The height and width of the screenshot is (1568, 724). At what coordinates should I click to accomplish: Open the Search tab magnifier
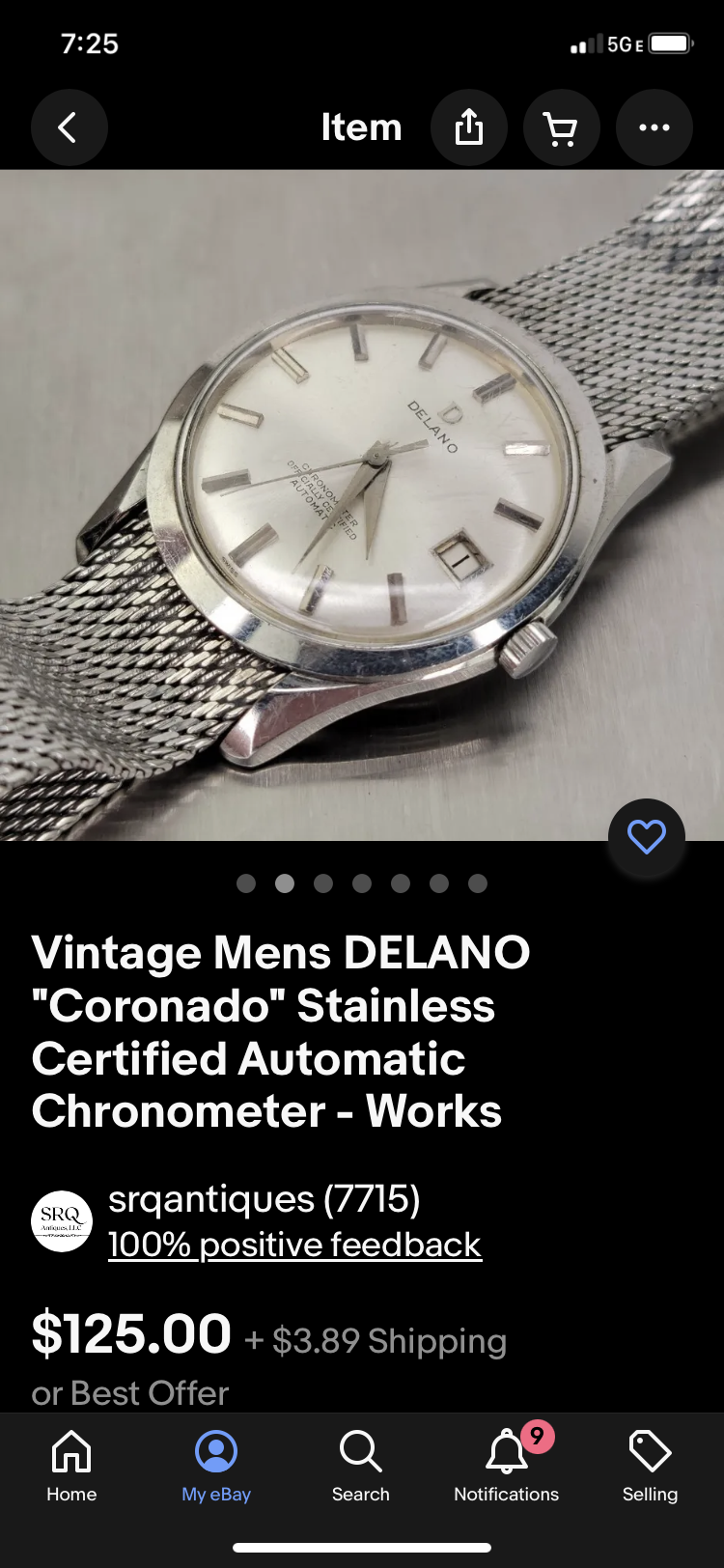361,1466
